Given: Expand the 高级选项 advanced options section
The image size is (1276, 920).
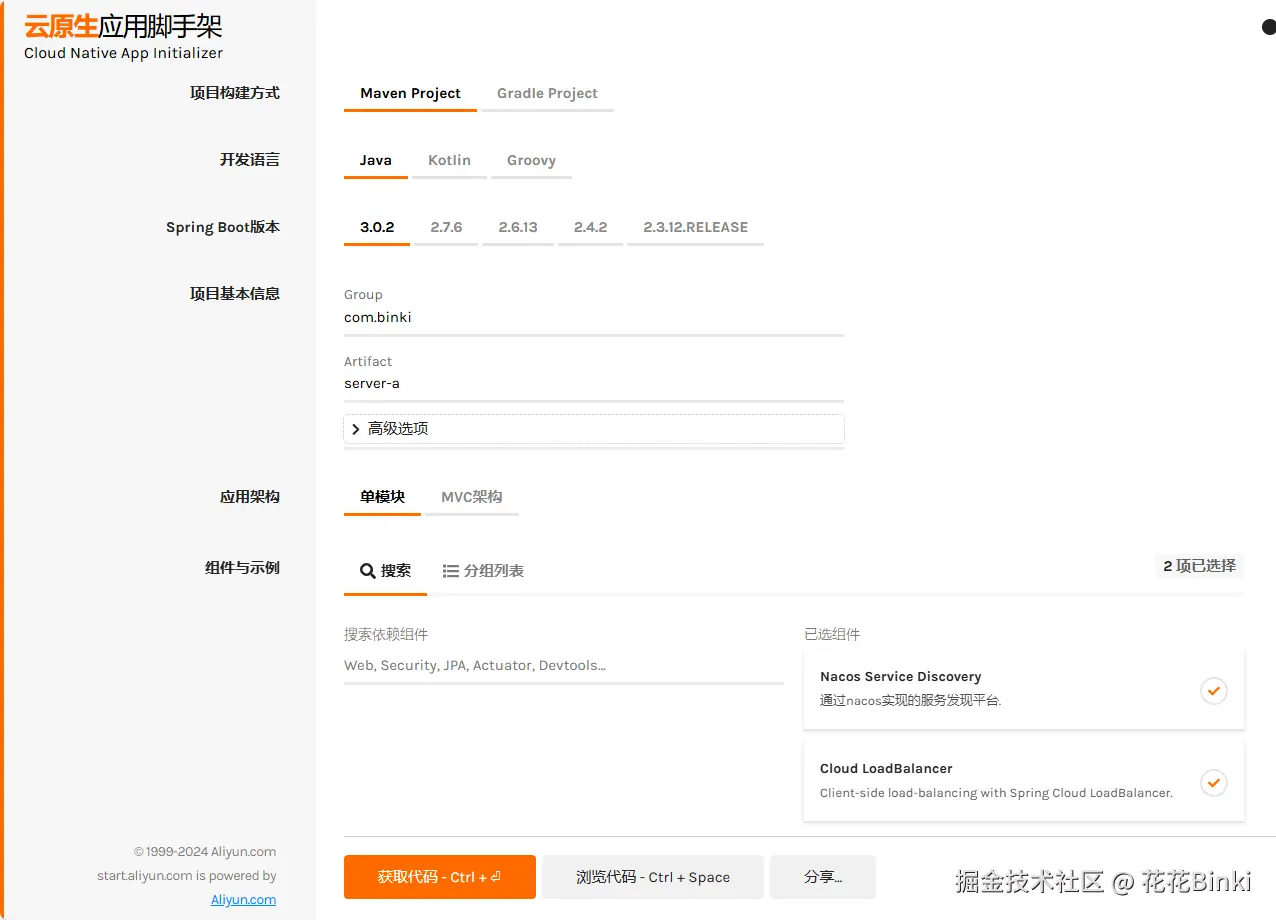Looking at the screenshot, I should pos(594,429).
